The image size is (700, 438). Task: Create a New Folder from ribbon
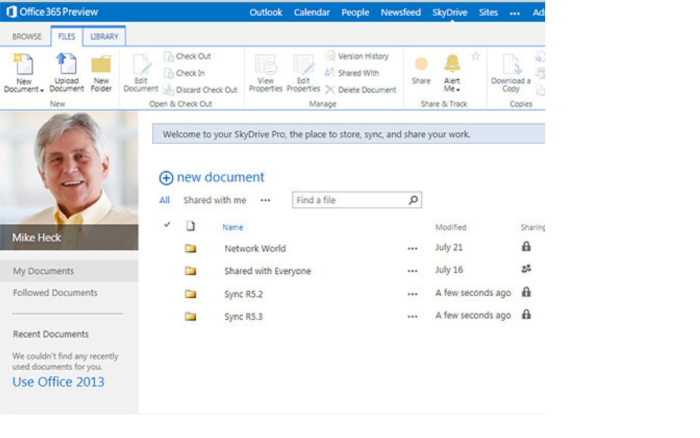tap(101, 74)
